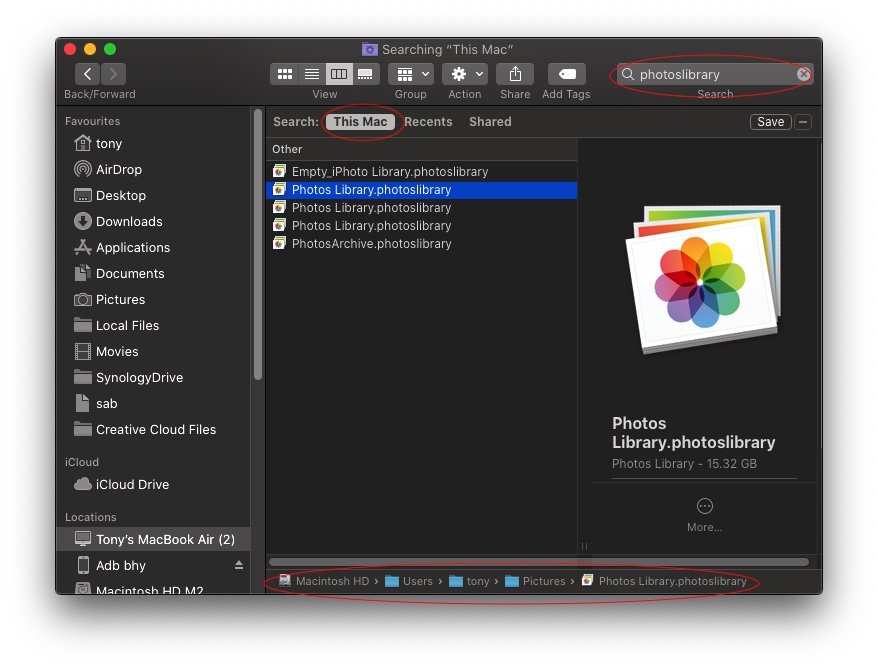Open the Action gear menu
The height and width of the screenshot is (668, 878).
click(x=465, y=74)
